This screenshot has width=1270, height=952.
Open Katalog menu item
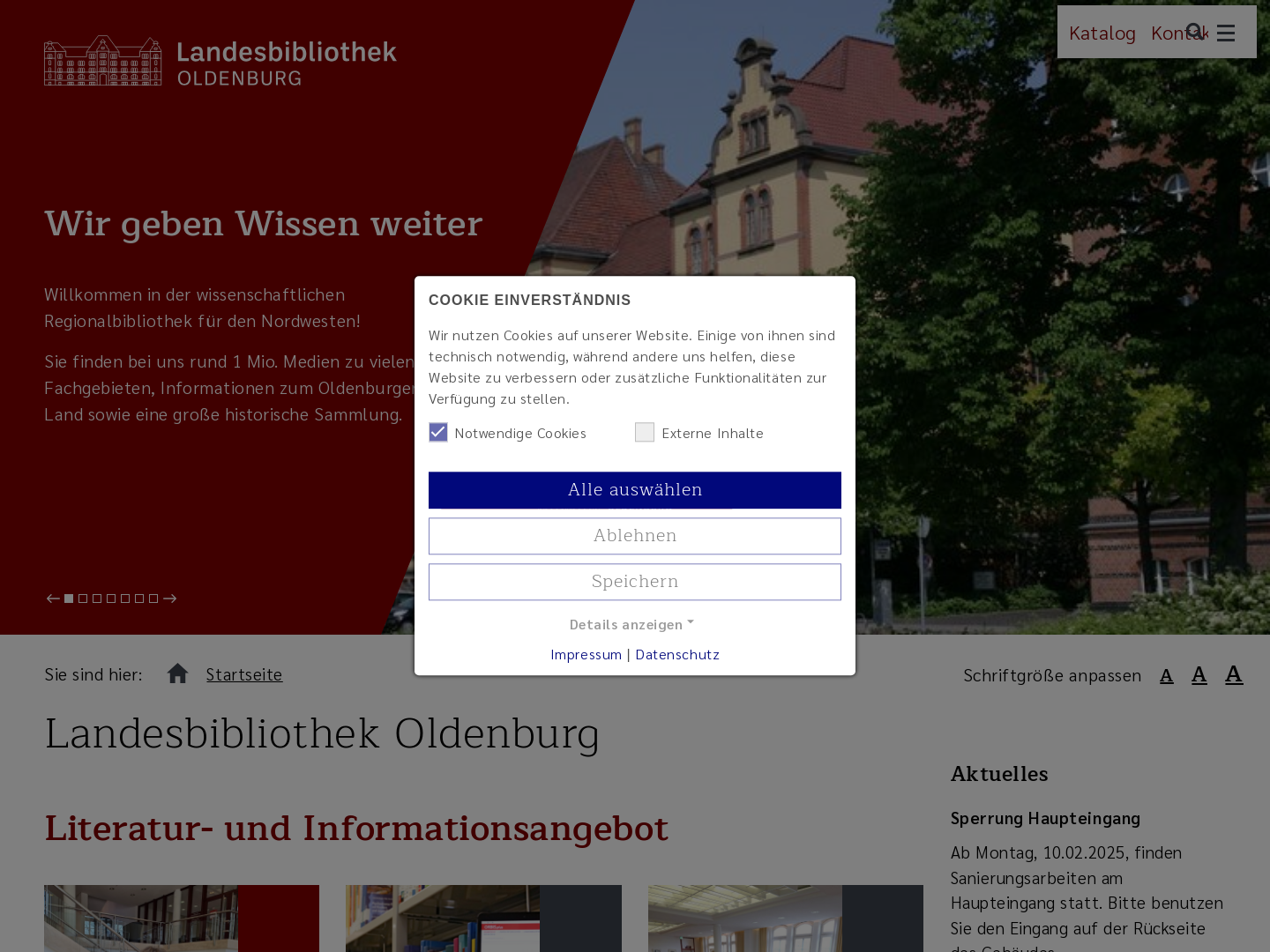click(1102, 33)
